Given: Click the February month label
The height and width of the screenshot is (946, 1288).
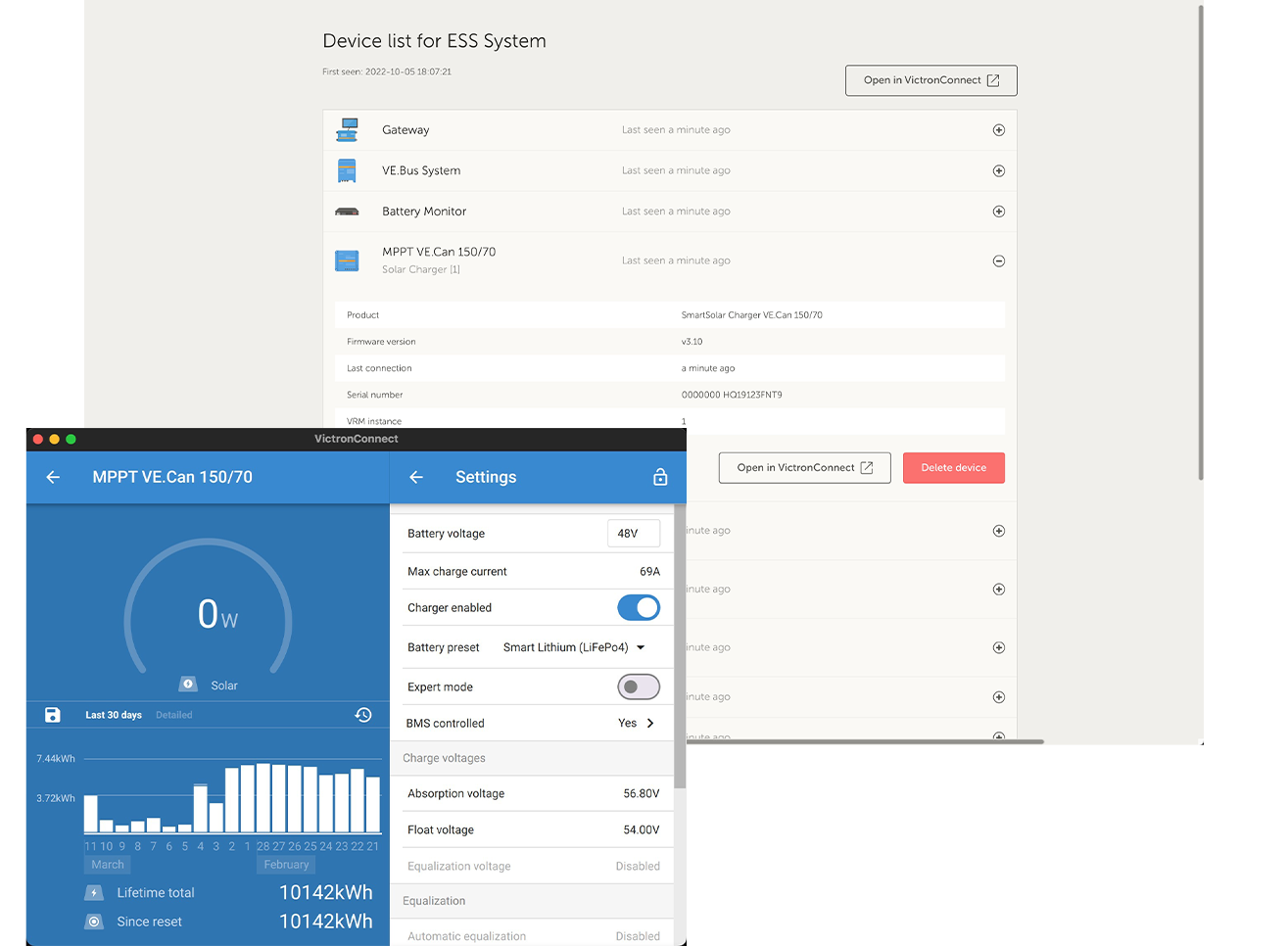Looking at the screenshot, I should click(x=286, y=865).
